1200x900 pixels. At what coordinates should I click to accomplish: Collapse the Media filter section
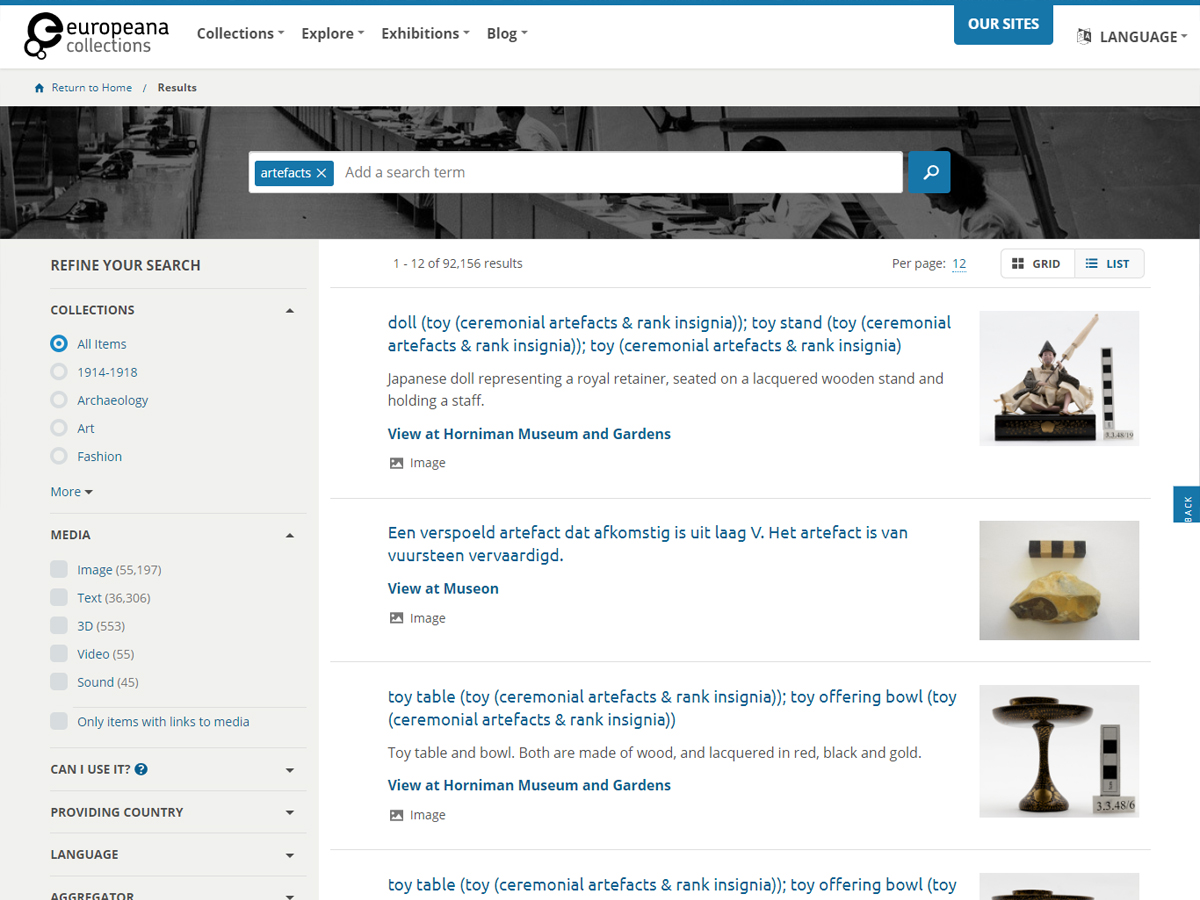coord(289,535)
